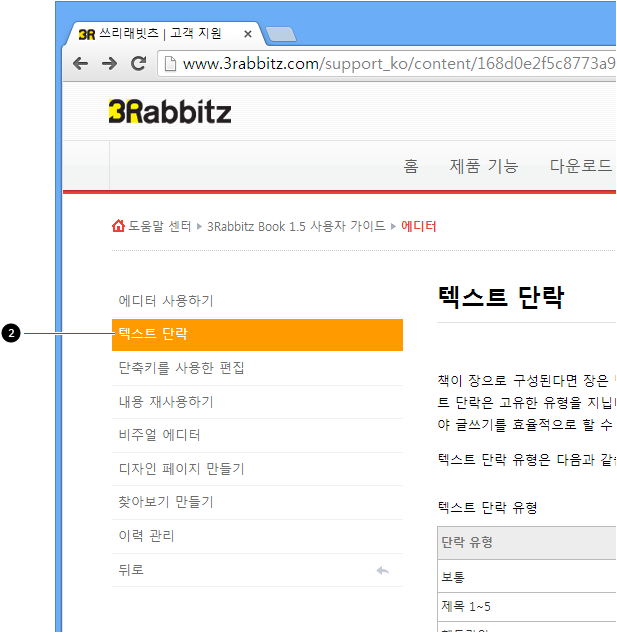
Task: Close the 쓰리래빗츠 고객 지원 tab
Action: pyautogui.click(x=248, y=34)
